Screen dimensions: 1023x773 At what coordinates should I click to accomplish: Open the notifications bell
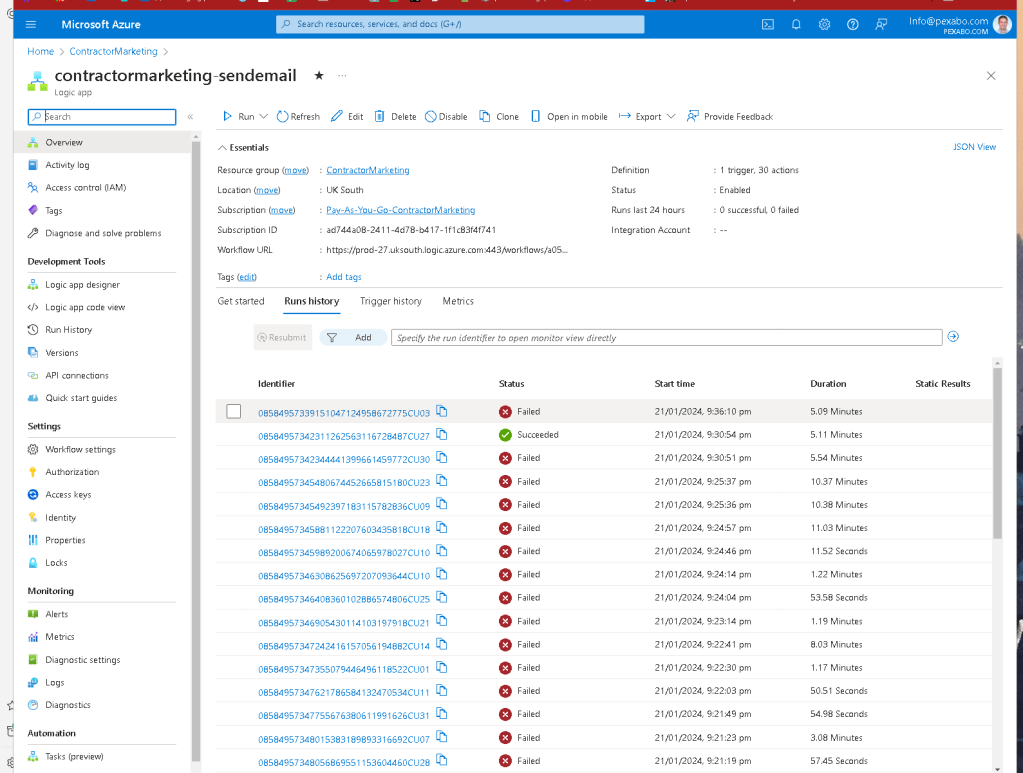[x=796, y=25]
